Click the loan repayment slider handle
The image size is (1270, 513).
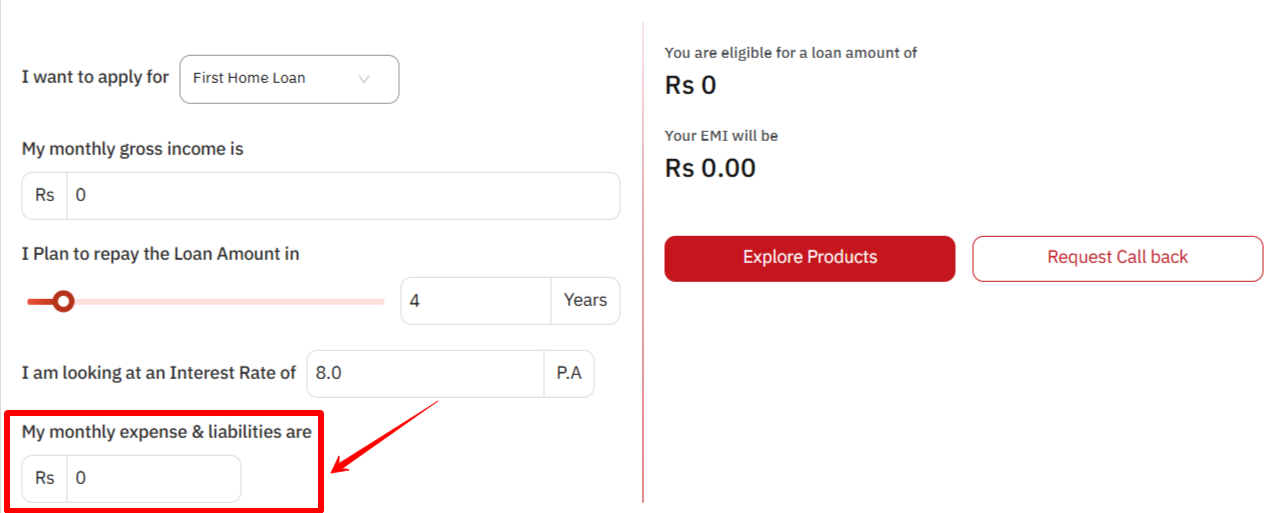tap(63, 301)
